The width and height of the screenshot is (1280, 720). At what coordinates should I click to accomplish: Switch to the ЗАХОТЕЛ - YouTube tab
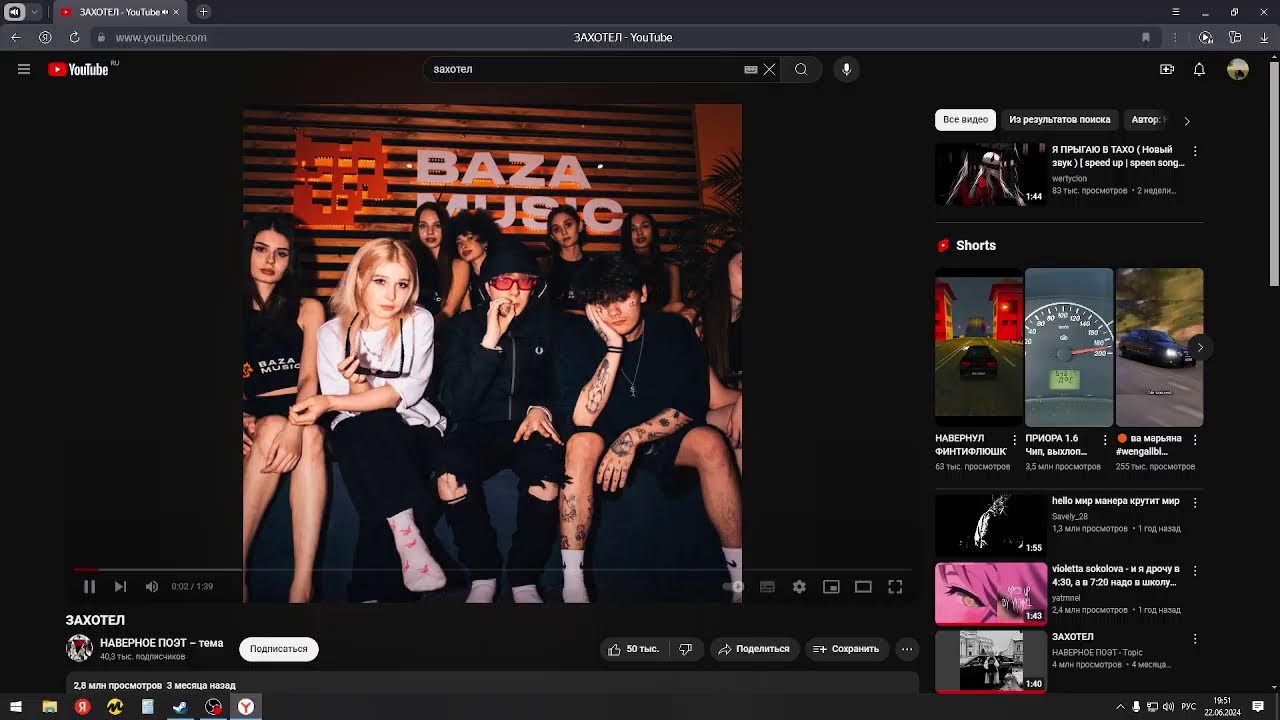tap(120, 12)
